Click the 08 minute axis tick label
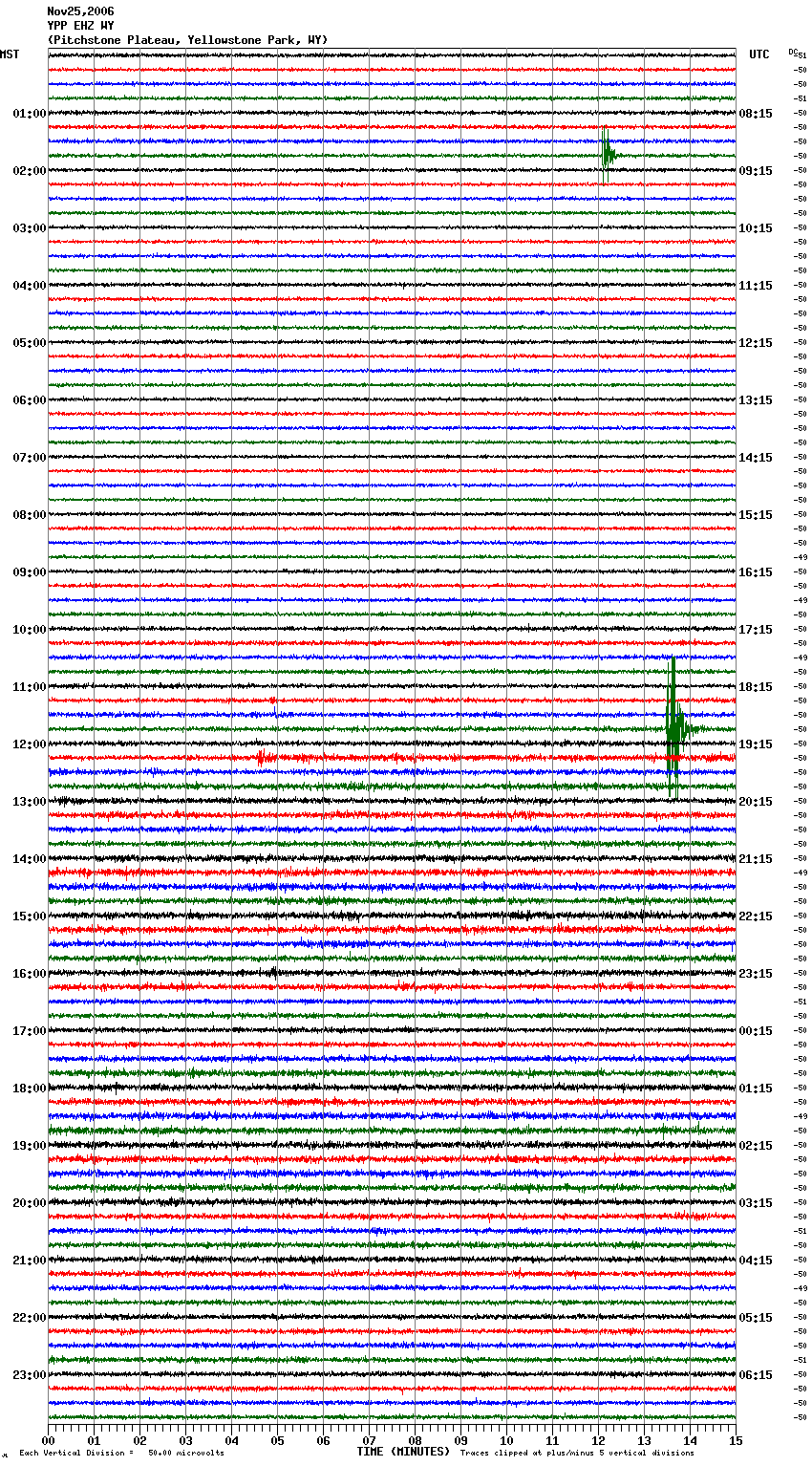This screenshot has height=1466, width=812. click(416, 1441)
